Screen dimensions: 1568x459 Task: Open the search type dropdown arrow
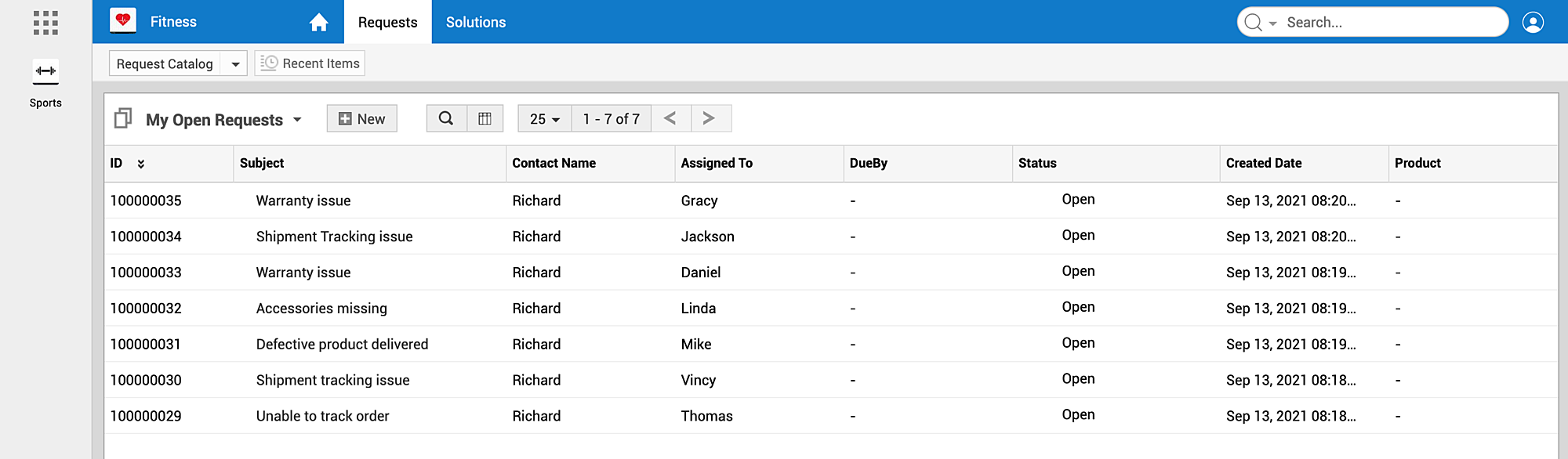click(x=1273, y=23)
